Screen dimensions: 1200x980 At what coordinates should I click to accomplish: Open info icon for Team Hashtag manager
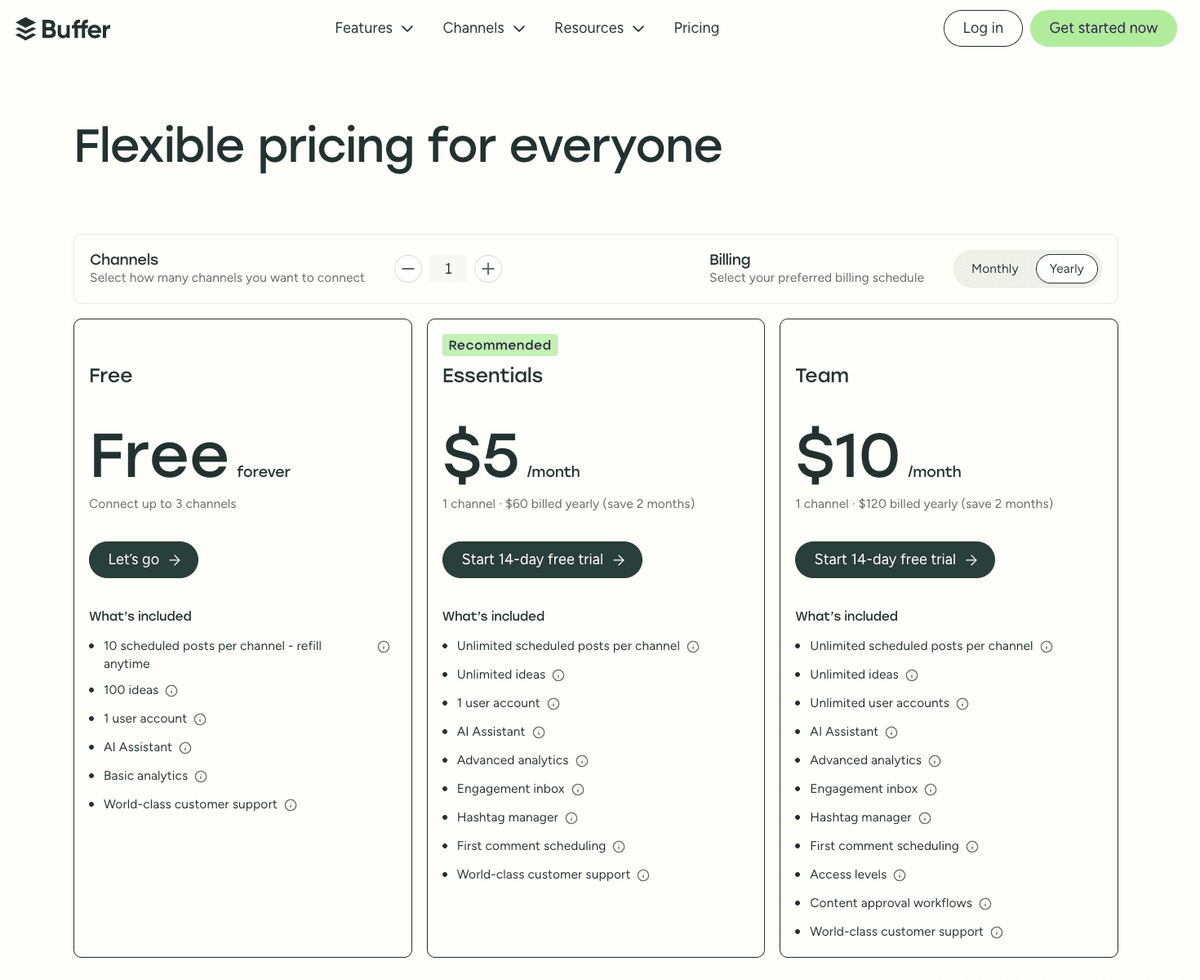[925, 817]
